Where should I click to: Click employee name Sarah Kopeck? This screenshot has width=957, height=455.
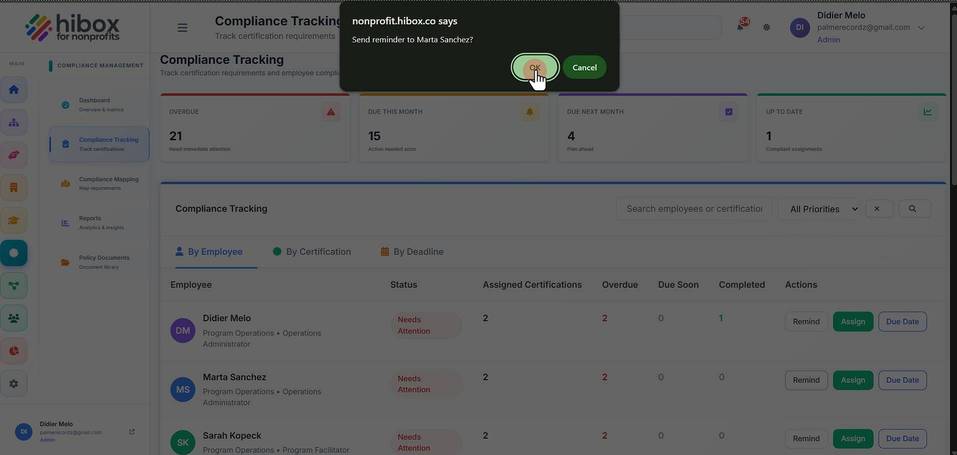tap(232, 435)
